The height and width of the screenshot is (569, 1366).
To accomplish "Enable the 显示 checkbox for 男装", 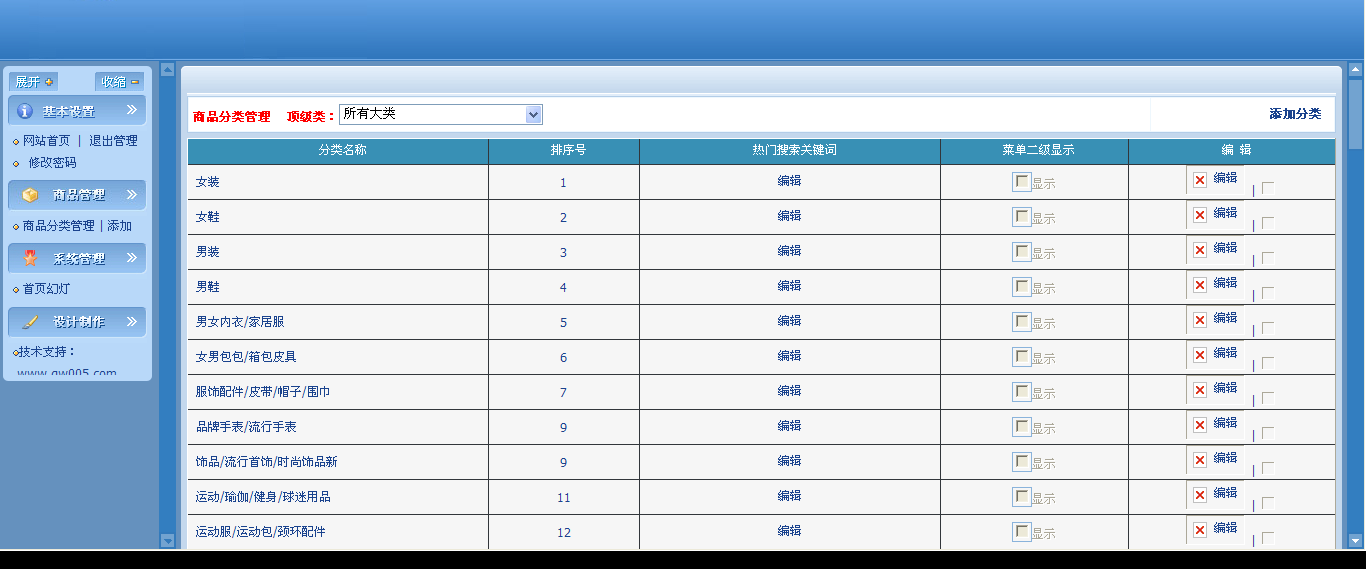I will click(1021, 251).
